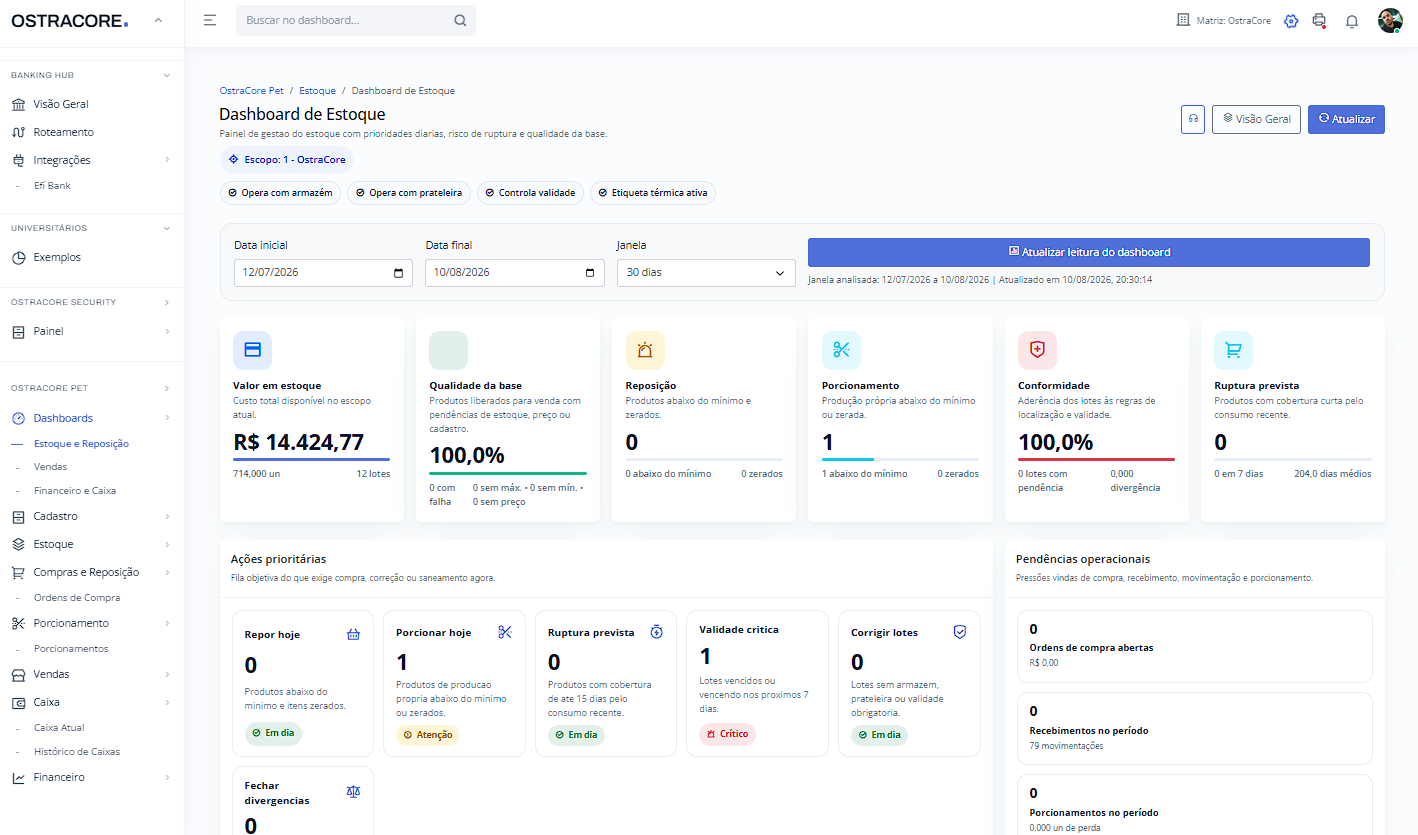The height and width of the screenshot is (835, 1418).
Task: Click the Etiqueta térmica ativa chip
Action: (x=653, y=193)
